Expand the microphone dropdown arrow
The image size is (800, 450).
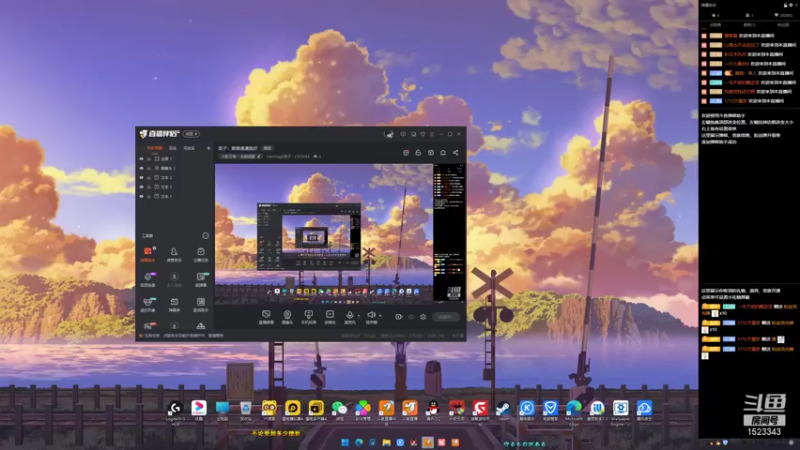click(358, 316)
